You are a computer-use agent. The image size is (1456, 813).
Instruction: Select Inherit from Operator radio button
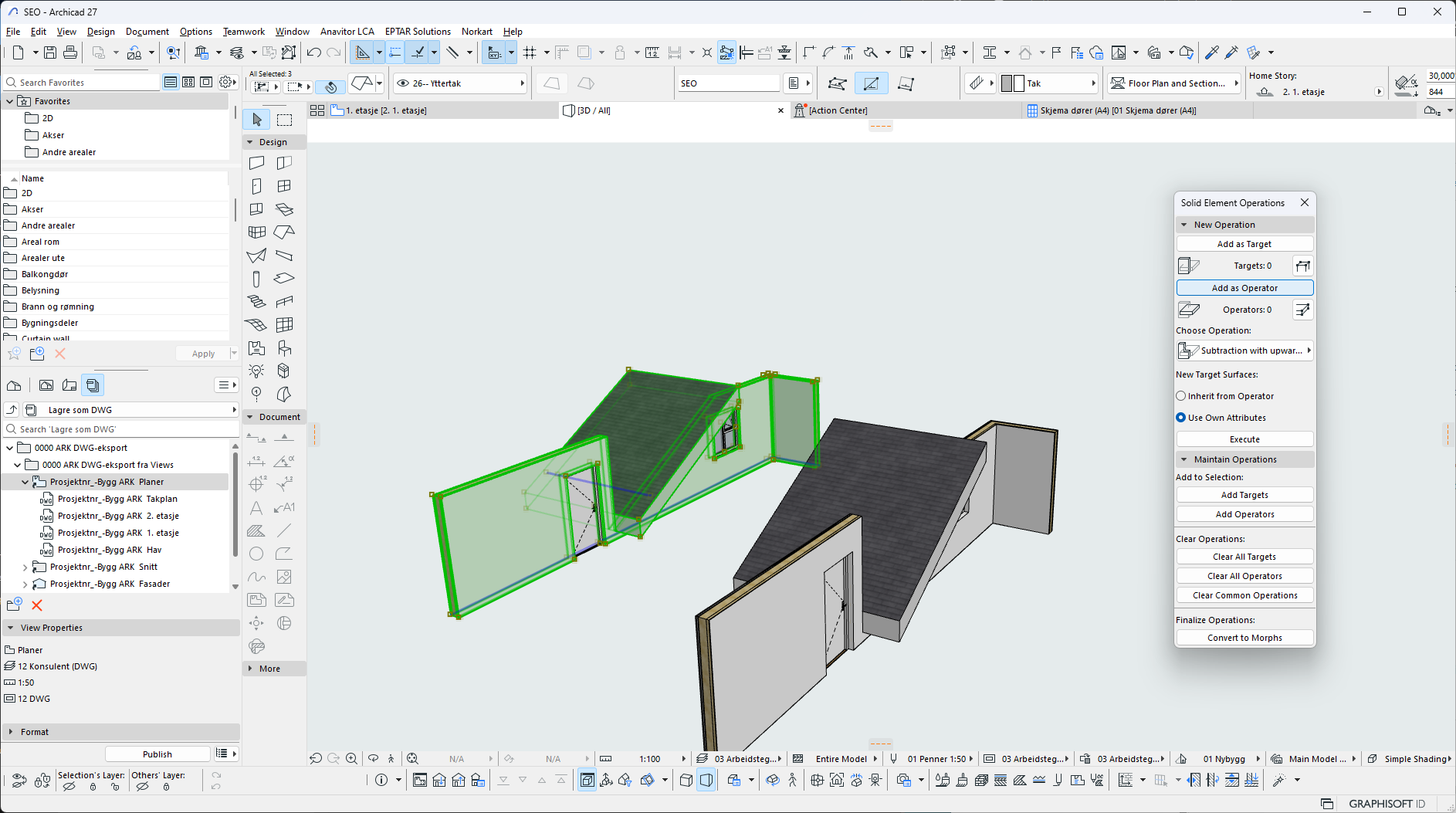point(1181,396)
